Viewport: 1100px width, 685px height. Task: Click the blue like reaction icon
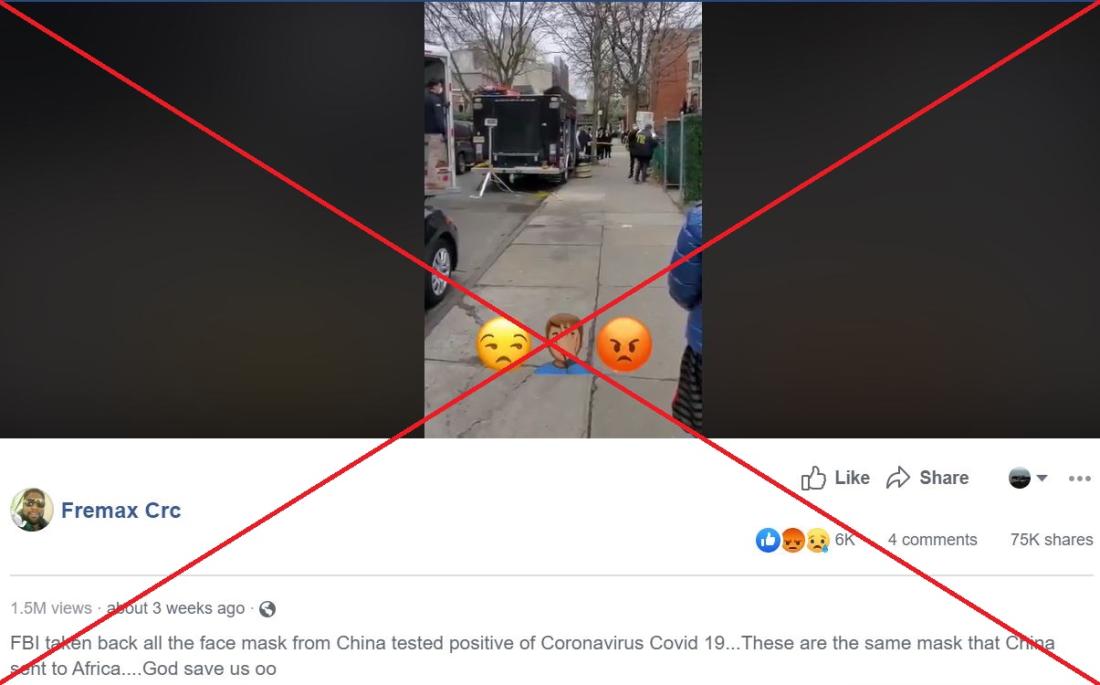click(767, 540)
